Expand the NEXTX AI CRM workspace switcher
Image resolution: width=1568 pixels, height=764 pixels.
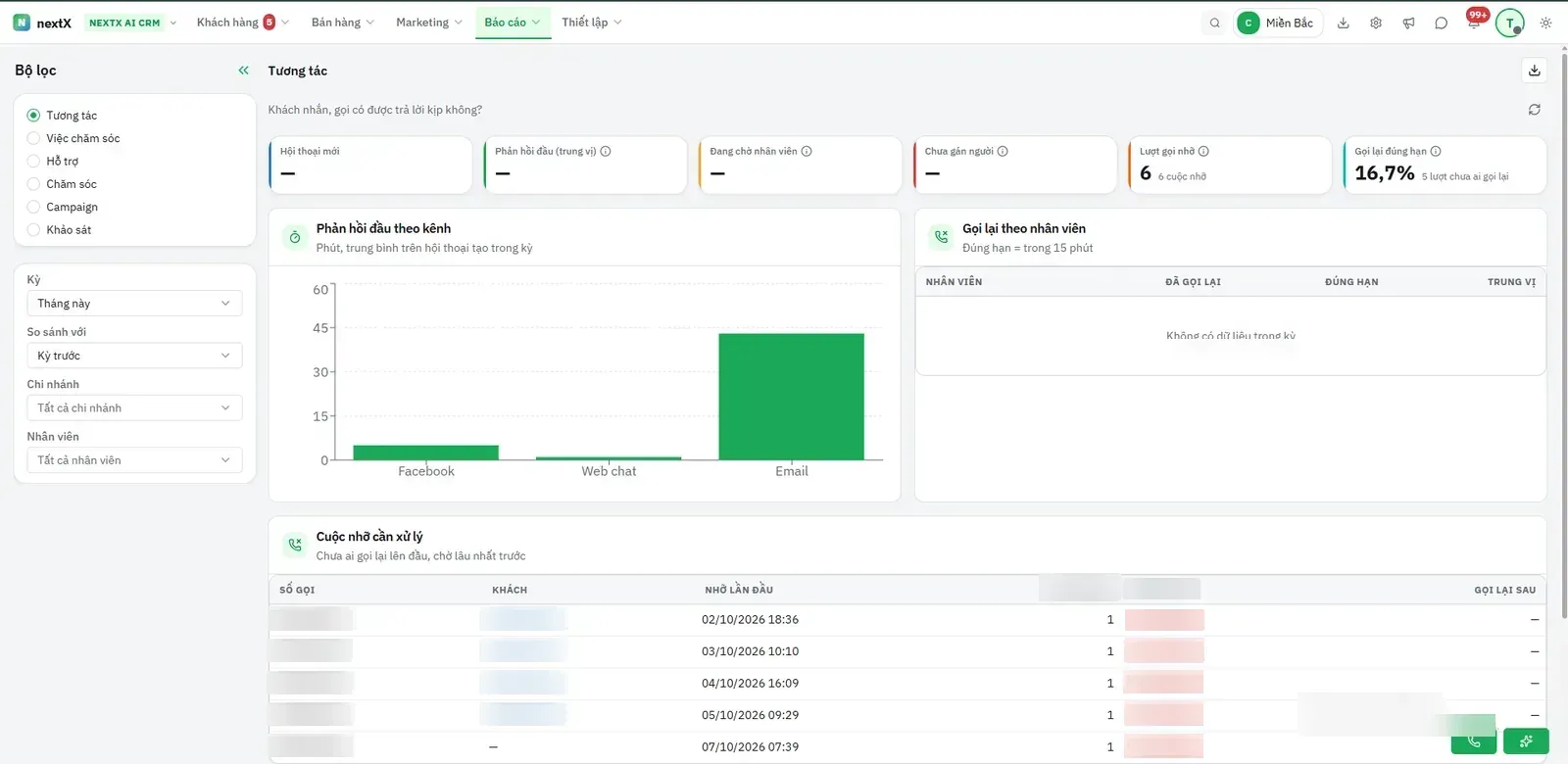point(131,23)
